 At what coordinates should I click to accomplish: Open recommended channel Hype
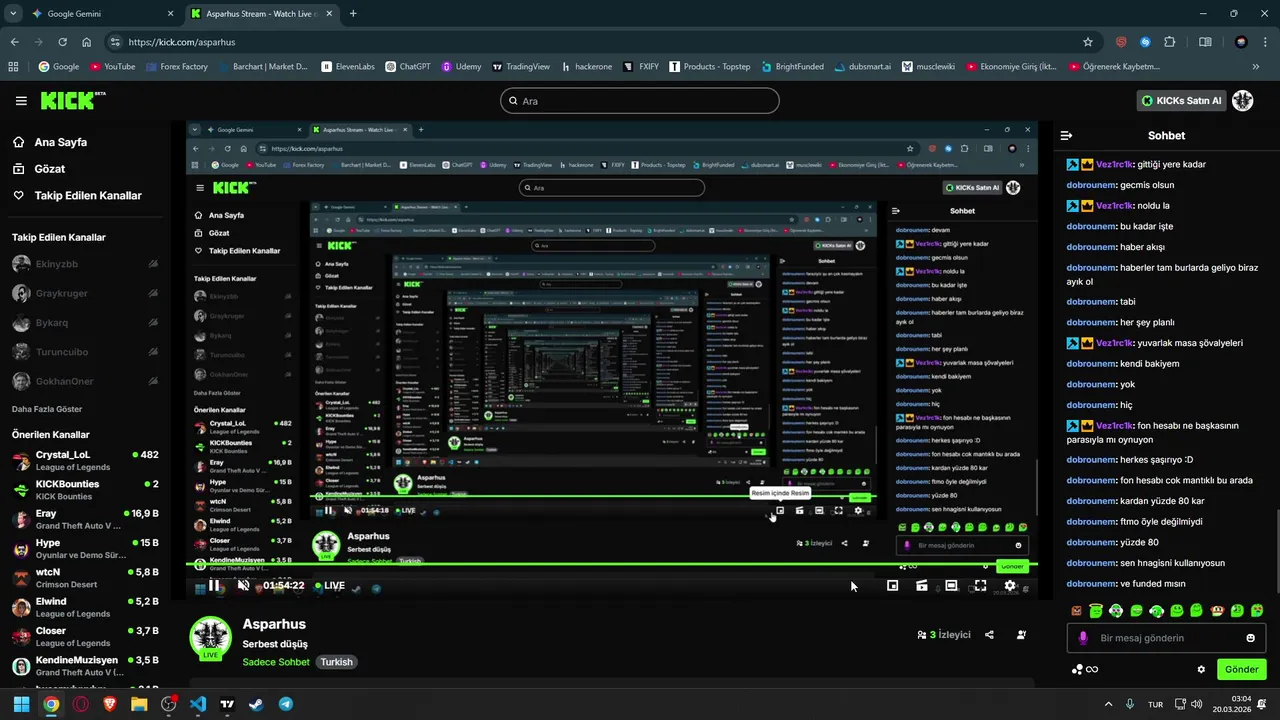[85, 548]
